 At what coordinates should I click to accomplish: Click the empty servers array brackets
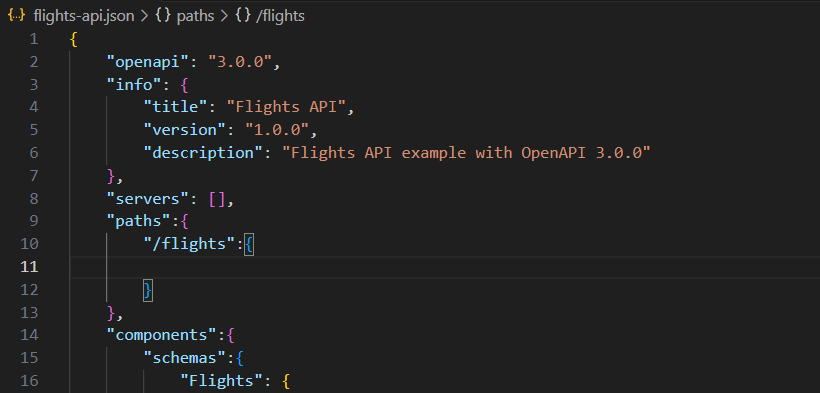(217, 199)
